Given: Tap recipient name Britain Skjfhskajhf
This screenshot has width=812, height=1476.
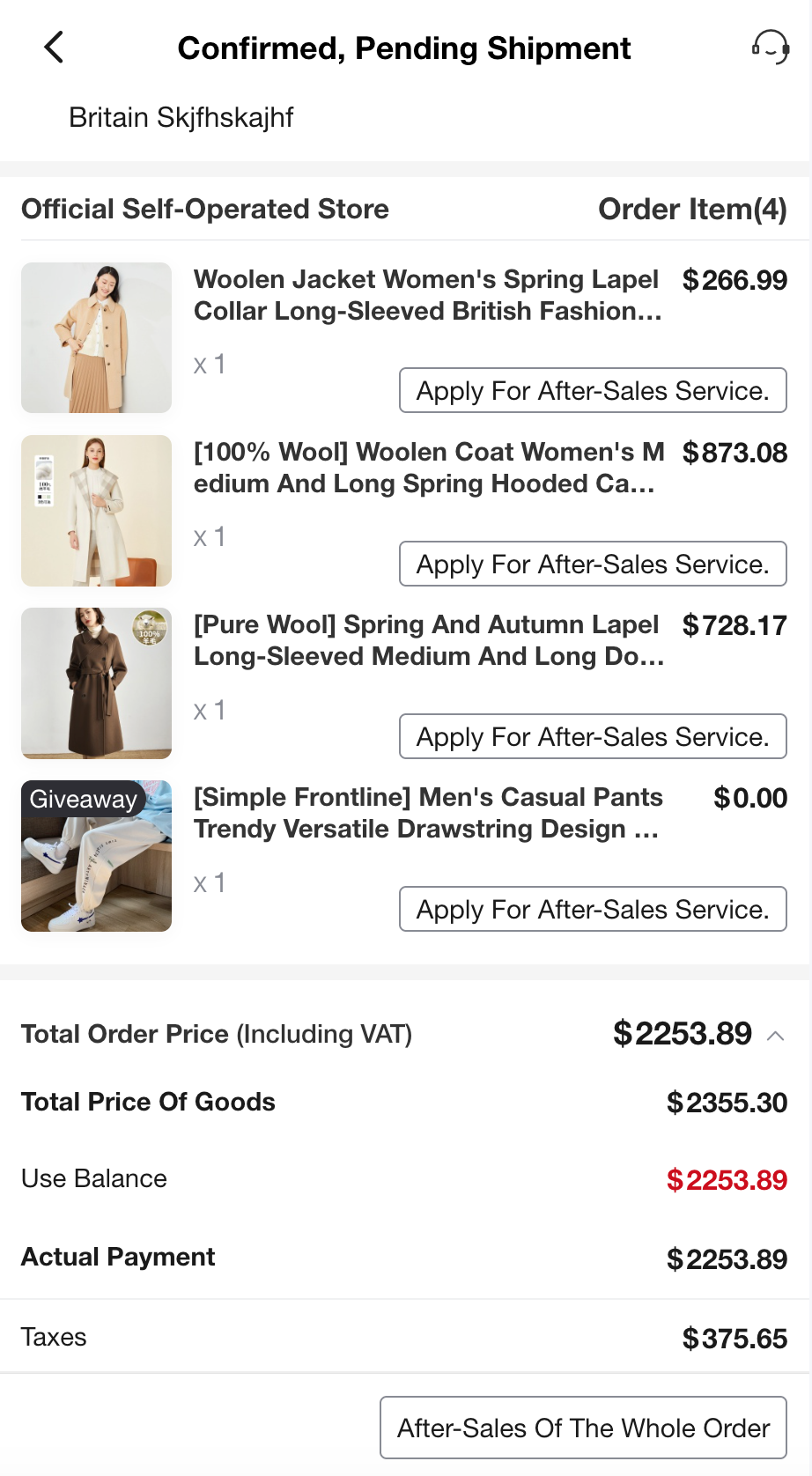Looking at the screenshot, I should tap(181, 117).
